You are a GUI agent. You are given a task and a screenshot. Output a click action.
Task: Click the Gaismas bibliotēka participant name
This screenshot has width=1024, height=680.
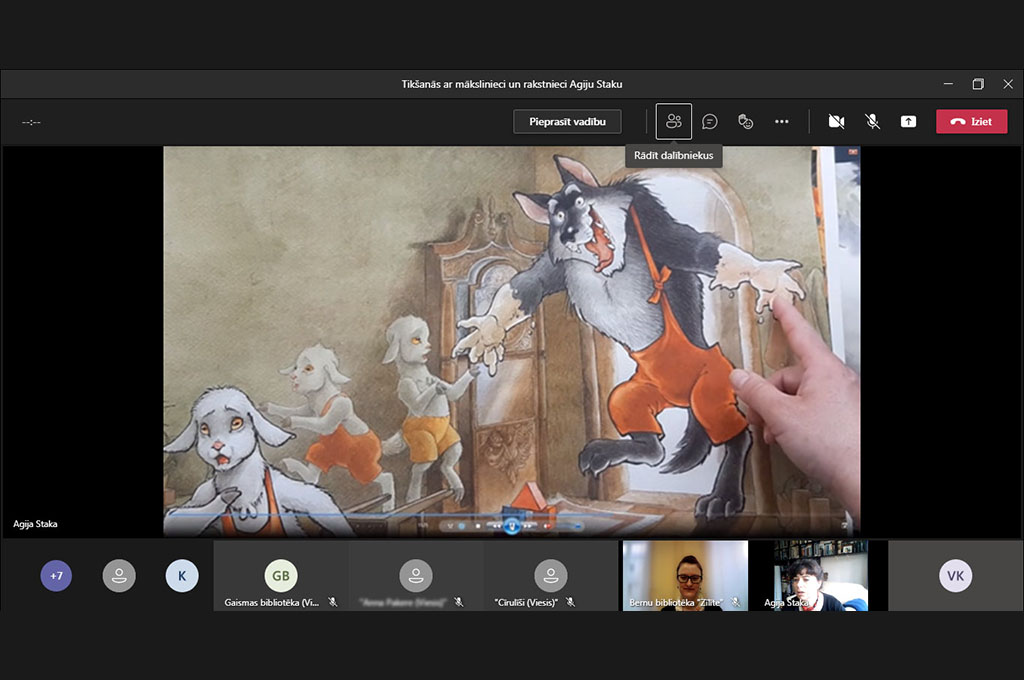click(x=272, y=602)
